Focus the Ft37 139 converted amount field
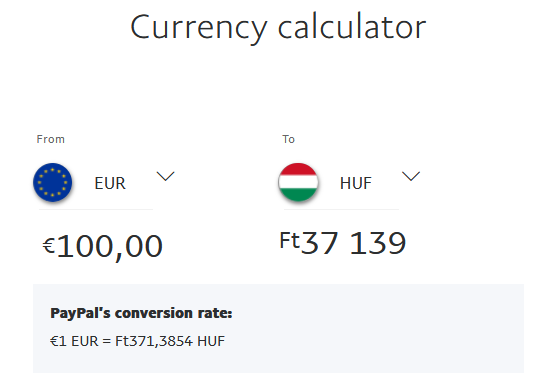547x388 pixels. 343,243
